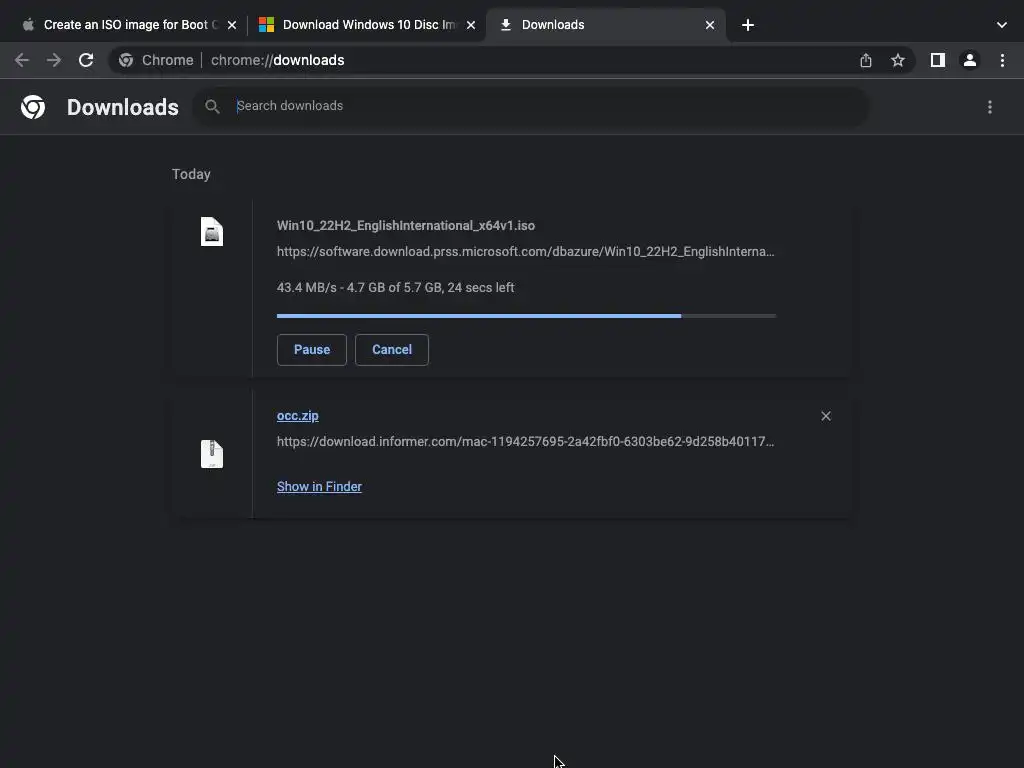Show occ.zip in Finder
The image size is (1024, 768).
319,487
